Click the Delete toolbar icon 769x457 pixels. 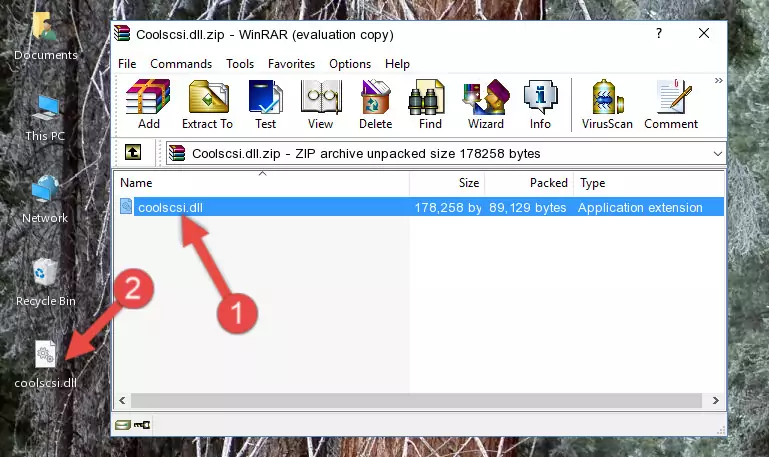[x=376, y=104]
